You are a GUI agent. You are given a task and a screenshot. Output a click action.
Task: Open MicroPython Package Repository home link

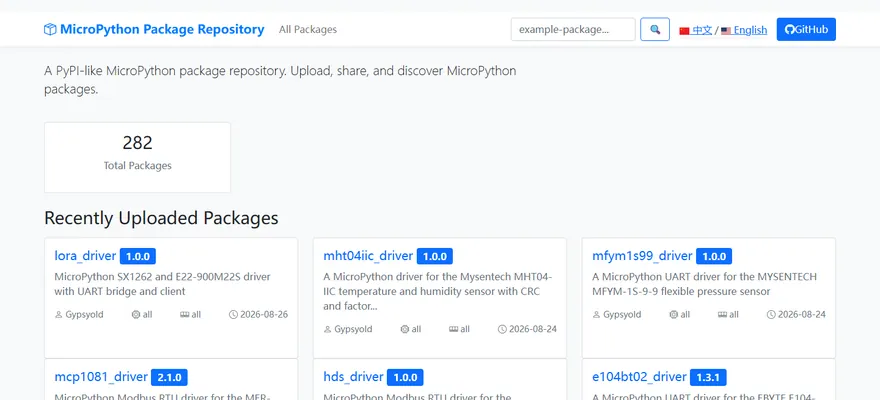154,29
